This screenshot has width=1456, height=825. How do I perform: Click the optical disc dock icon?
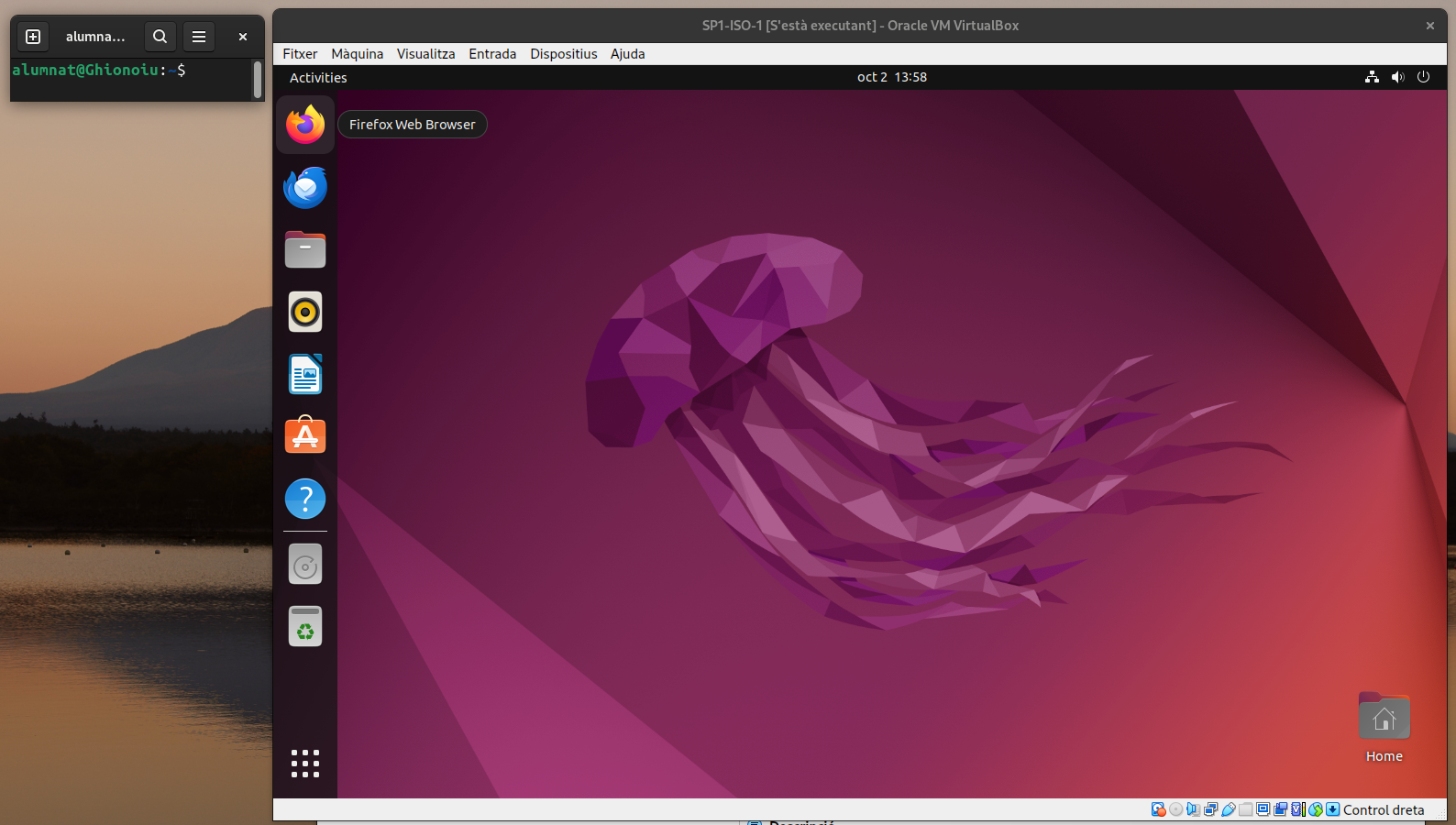(305, 565)
